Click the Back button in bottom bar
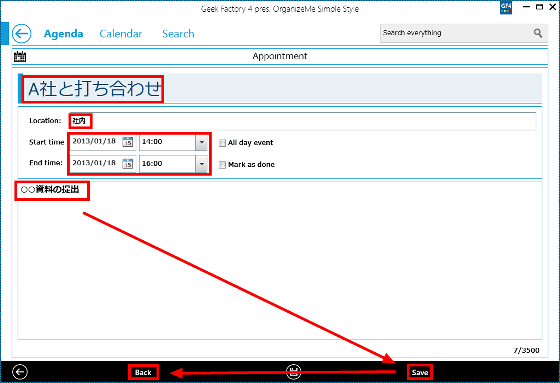The width and height of the screenshot is (560, 383). (143, 372)
